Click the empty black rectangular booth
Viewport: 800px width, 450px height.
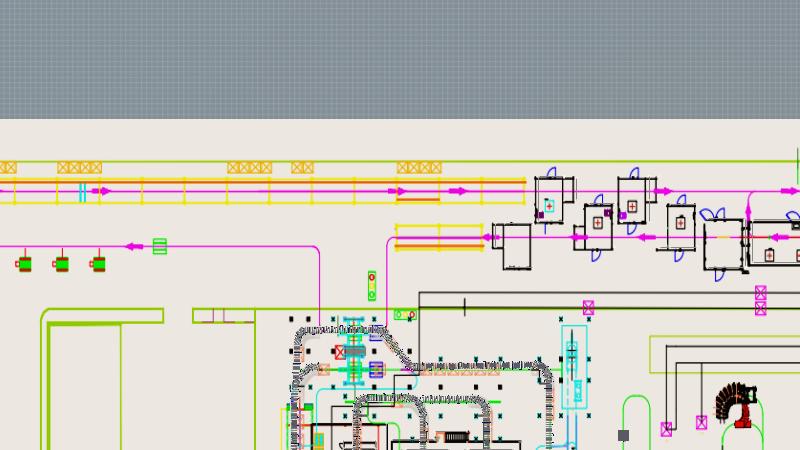tap(516, 246)
